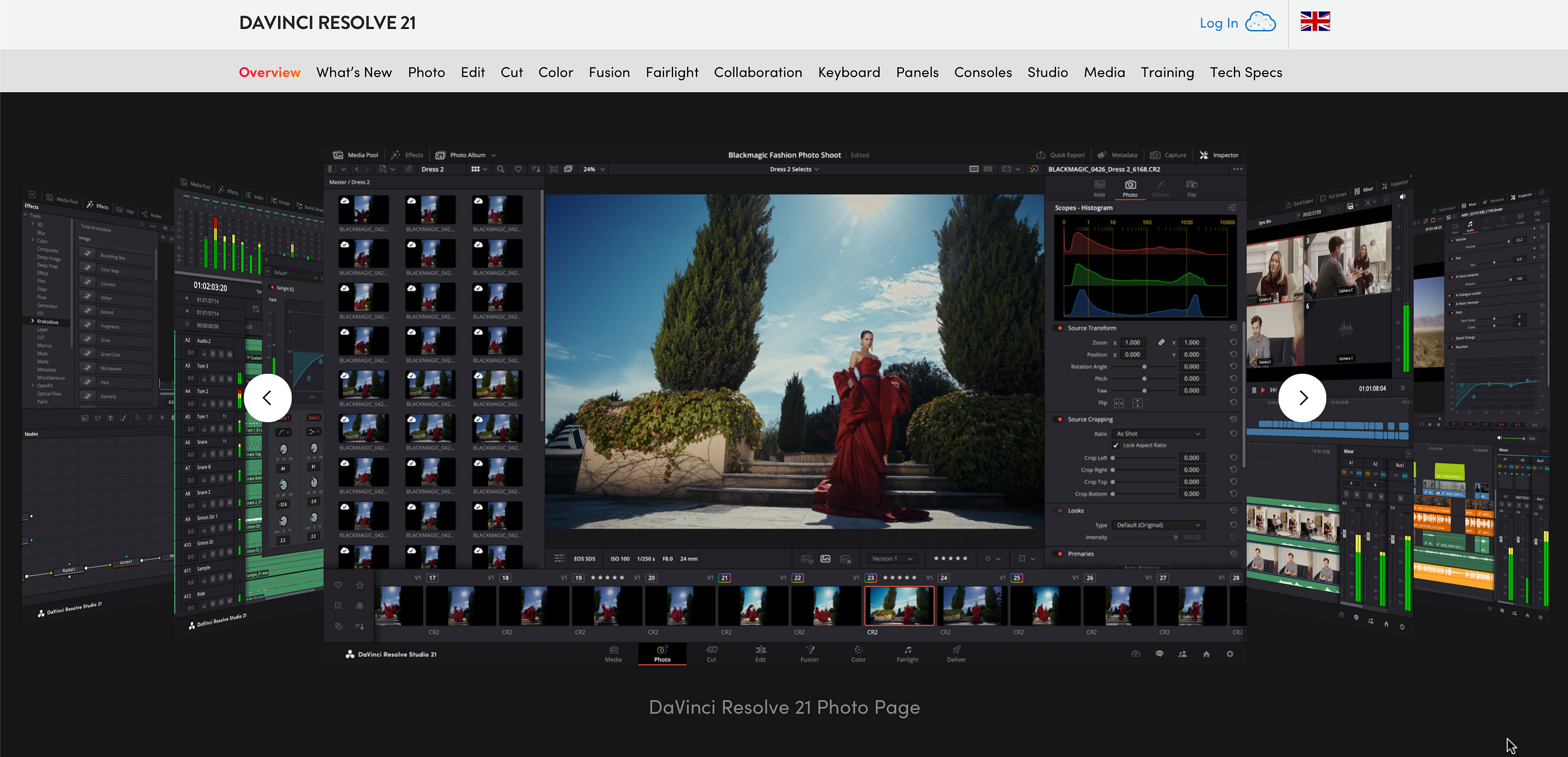Click the viewer settings sliders icon by EOS 5DS
Screen dimensions: 1568x757
(560, 559)
